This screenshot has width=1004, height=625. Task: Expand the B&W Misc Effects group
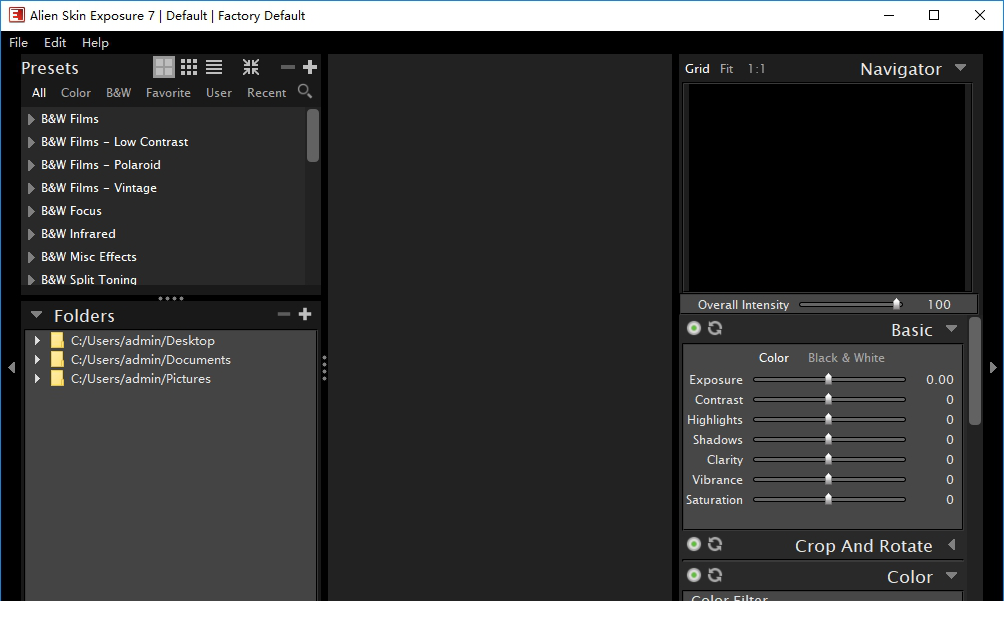(x=31, y=257)
